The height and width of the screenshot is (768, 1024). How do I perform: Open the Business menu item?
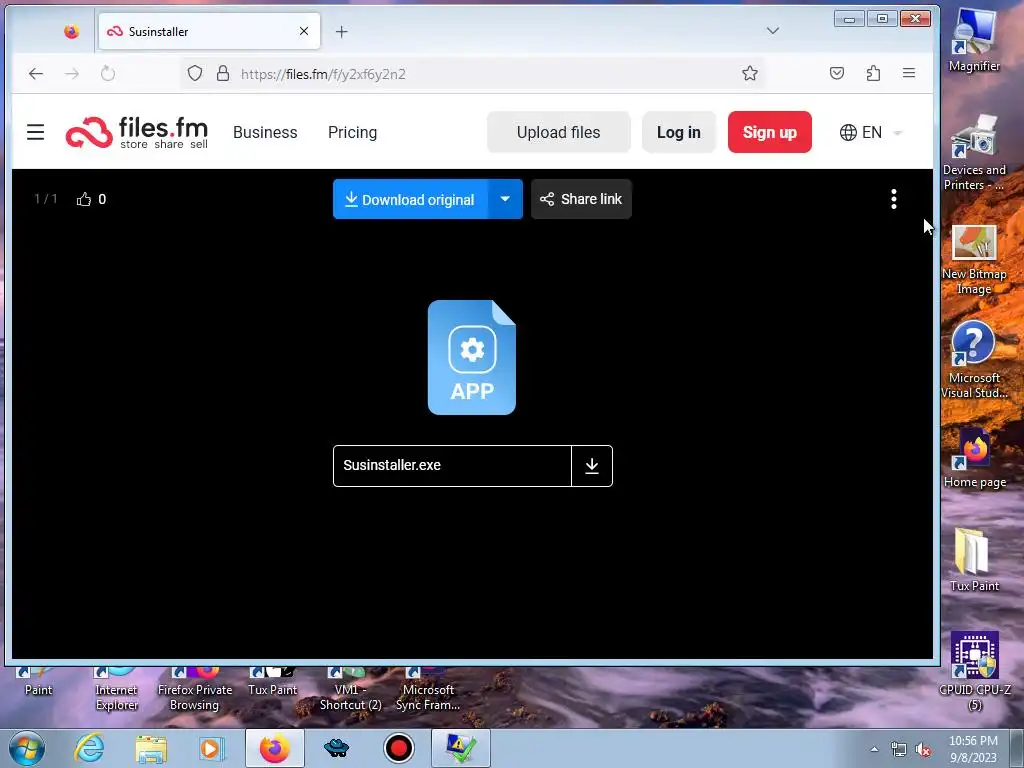point(265,133)
